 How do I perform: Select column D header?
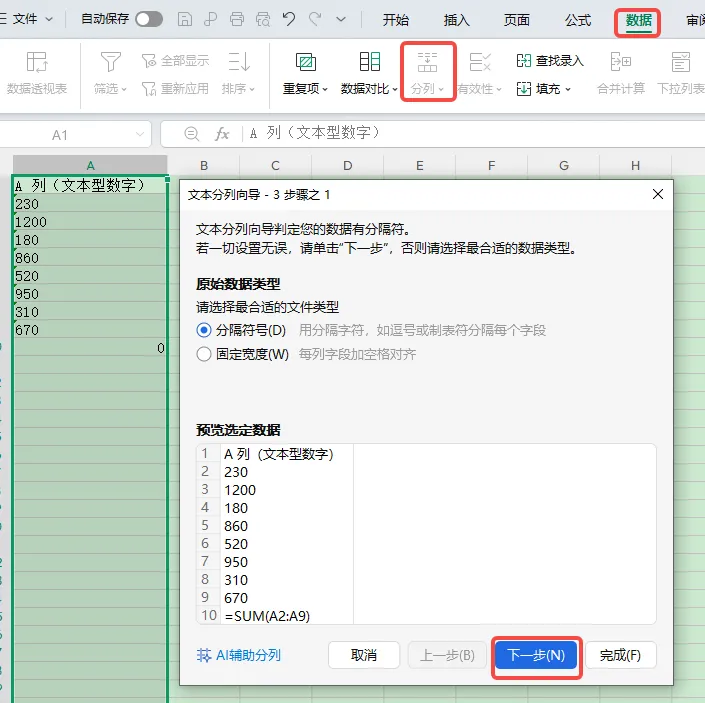(x=348, y=165)
